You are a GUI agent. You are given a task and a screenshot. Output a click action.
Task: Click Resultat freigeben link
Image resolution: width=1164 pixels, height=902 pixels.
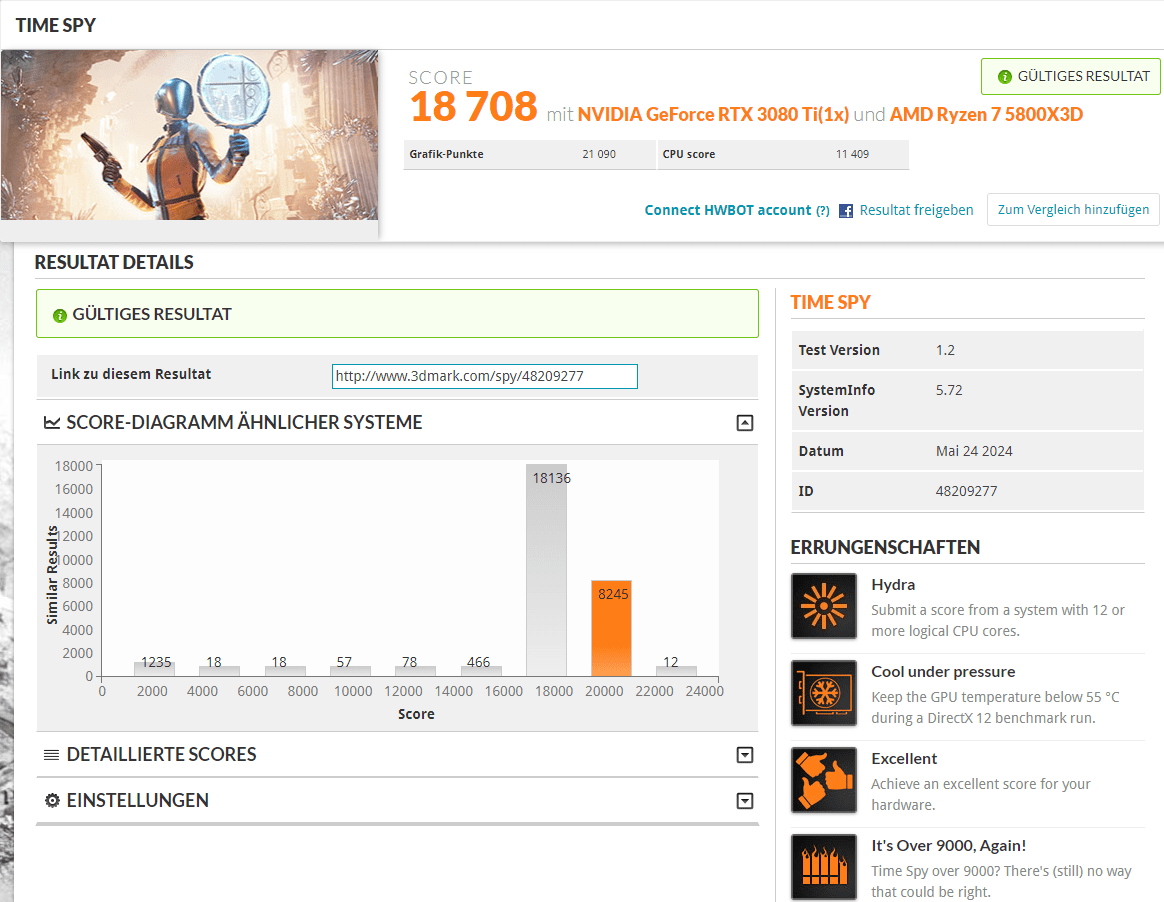[x=916, y=210]
